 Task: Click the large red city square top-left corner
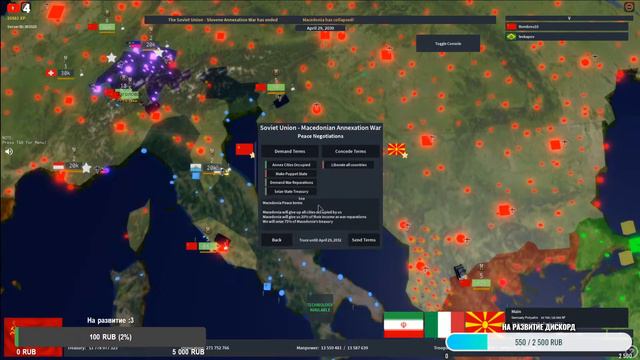tap(56, 12)
